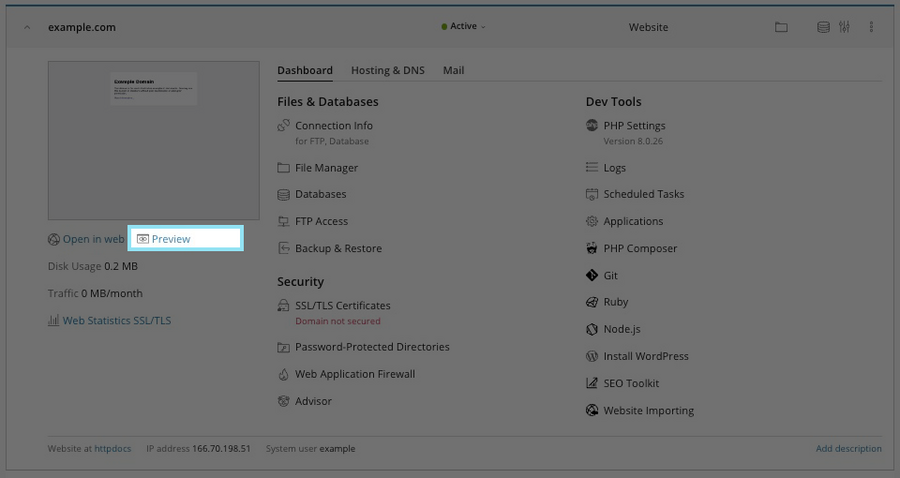The width and height of the screenshot is (900, 478).
Task: Click the Add description link
Action: (848, 449)
